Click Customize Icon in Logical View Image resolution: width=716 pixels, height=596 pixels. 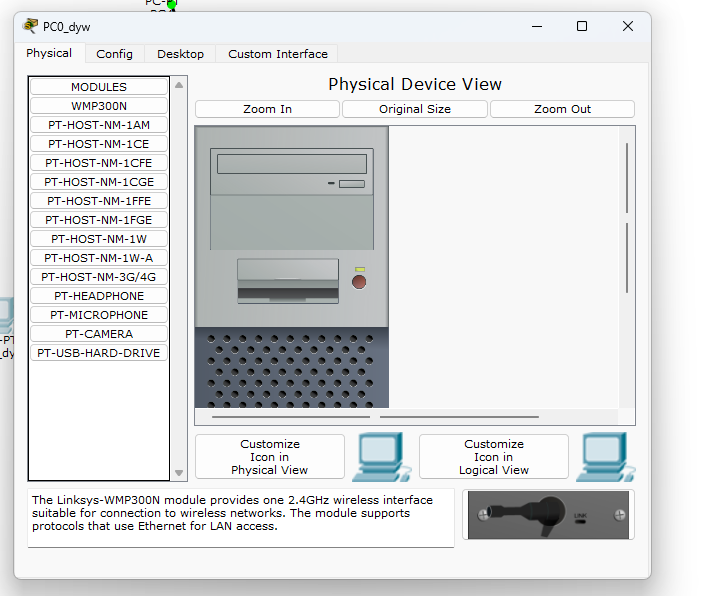click(x=494, y=457)
